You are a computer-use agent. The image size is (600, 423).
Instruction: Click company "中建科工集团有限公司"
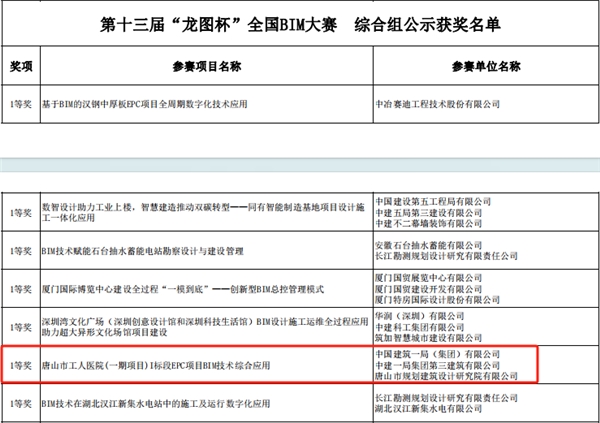[x=419, y=327]
